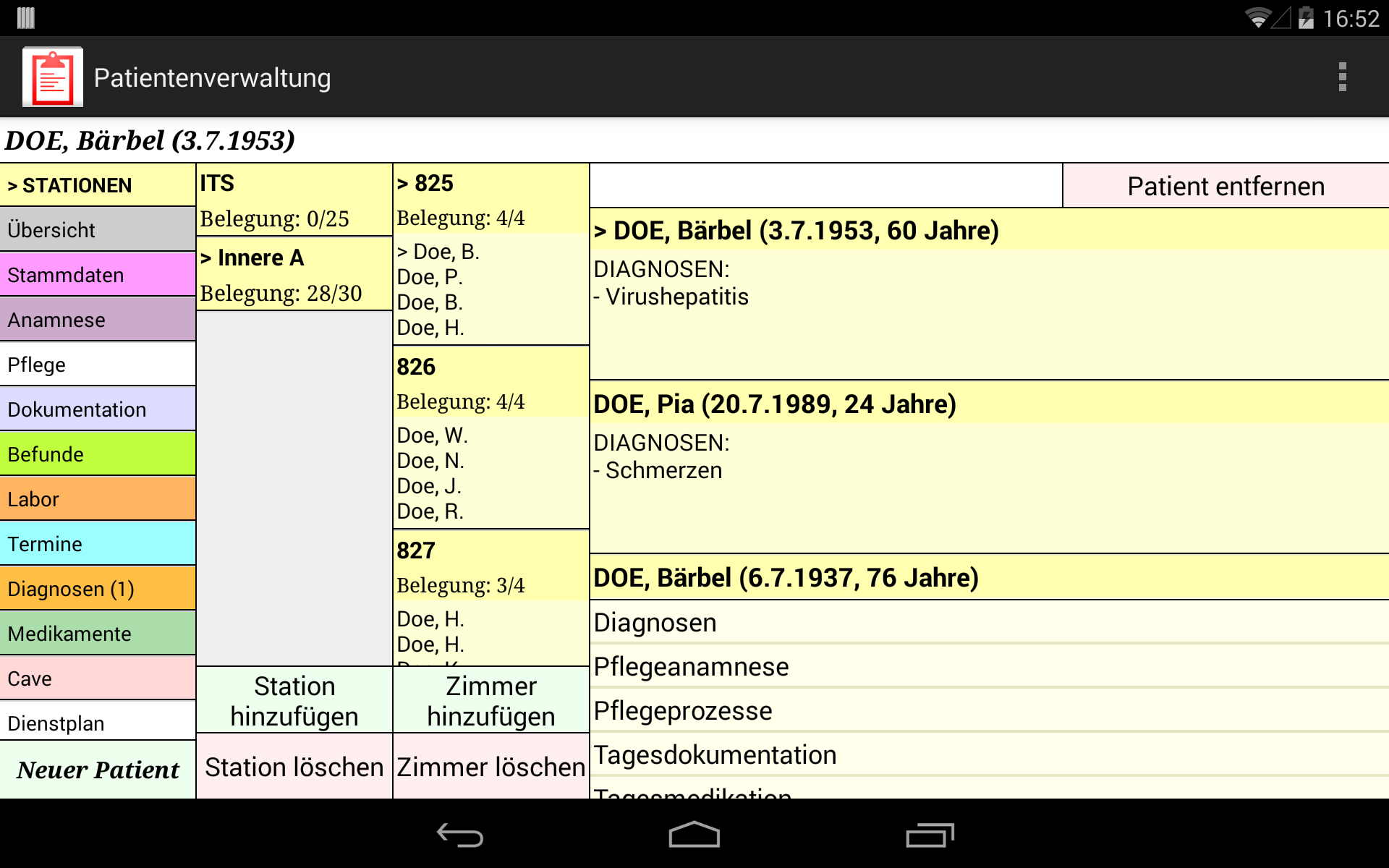Select room 825 header
The height and width of the screenshot is (868, 1389).
point(491,198)
